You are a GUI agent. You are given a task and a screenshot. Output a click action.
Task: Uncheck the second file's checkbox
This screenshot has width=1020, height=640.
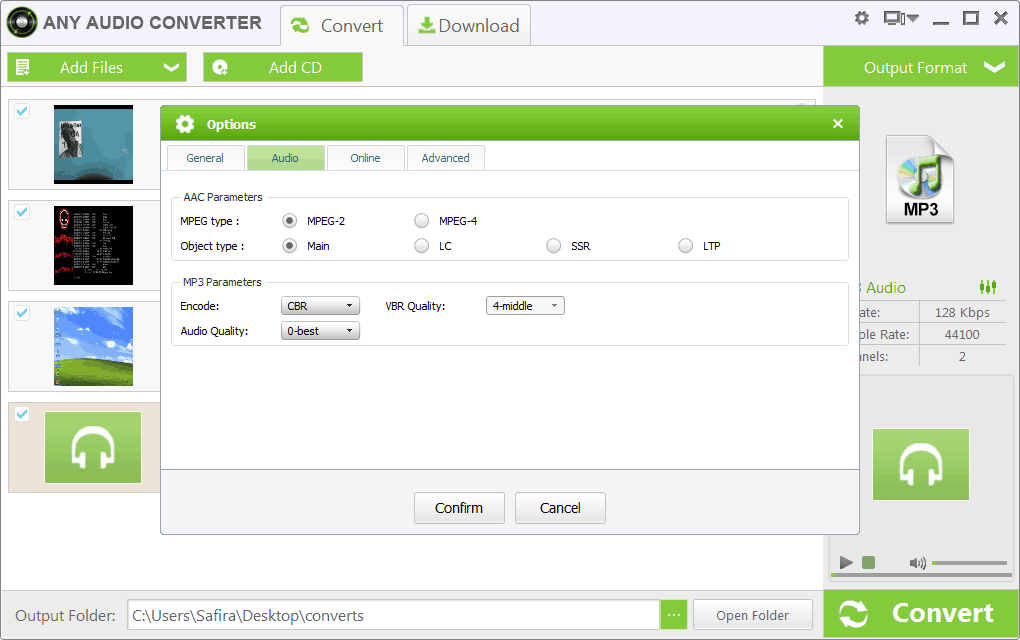point(22,211)
